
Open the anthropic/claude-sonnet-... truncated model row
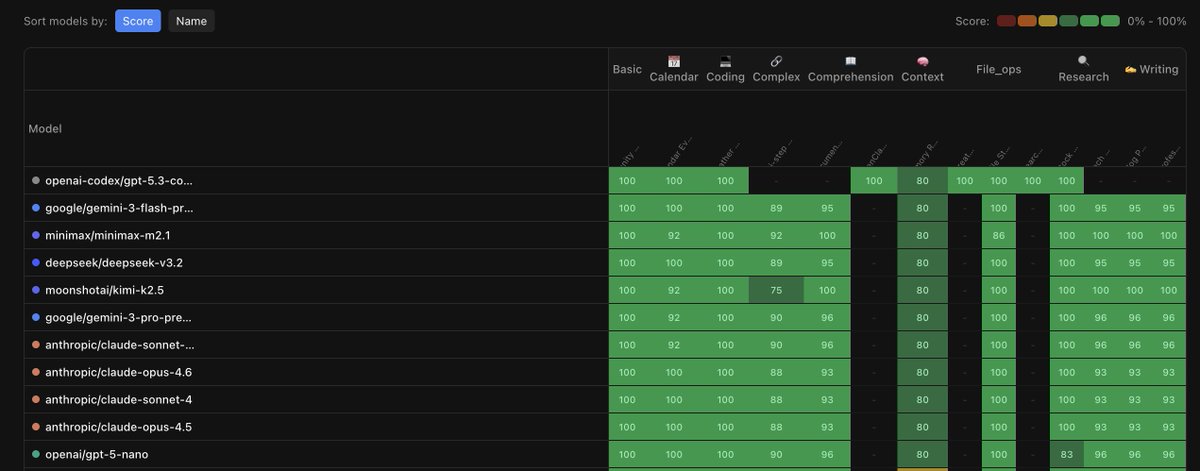pos(316,345)
